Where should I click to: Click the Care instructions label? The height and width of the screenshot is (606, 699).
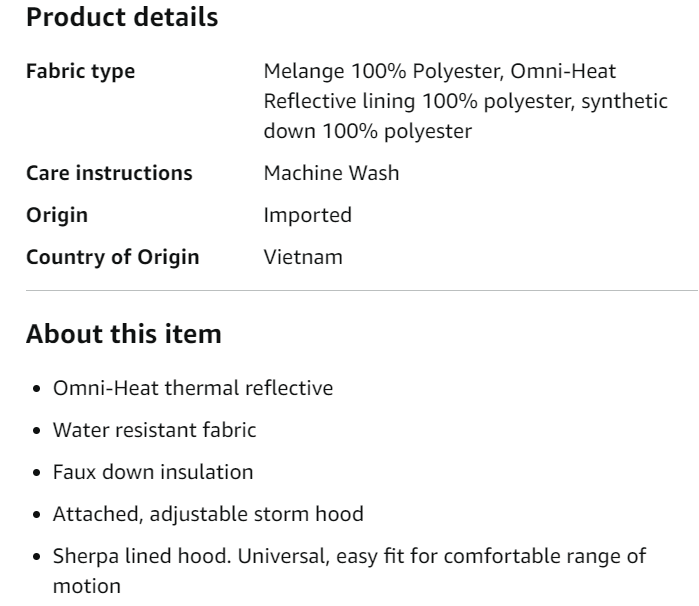point(109,173)
